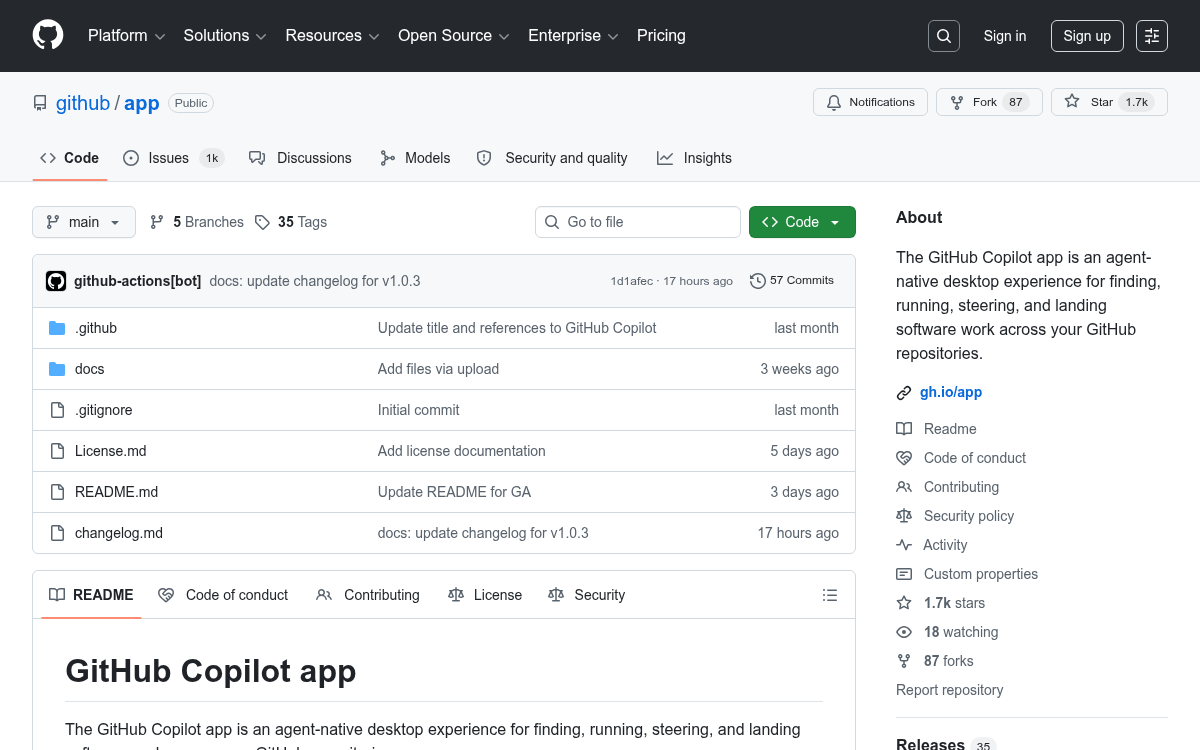
Task: Open commit hash 1d1afec
Action: click(633, 281)
